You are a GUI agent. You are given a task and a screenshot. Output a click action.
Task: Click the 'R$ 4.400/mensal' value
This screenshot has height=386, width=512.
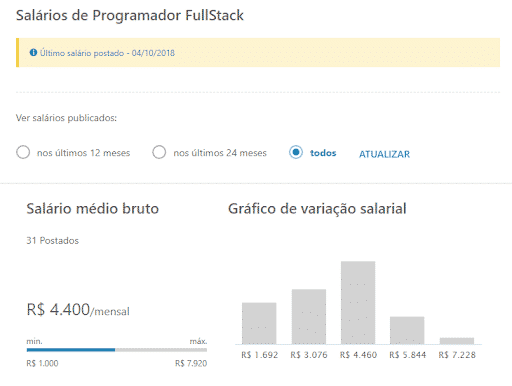(x=78, y=309)
